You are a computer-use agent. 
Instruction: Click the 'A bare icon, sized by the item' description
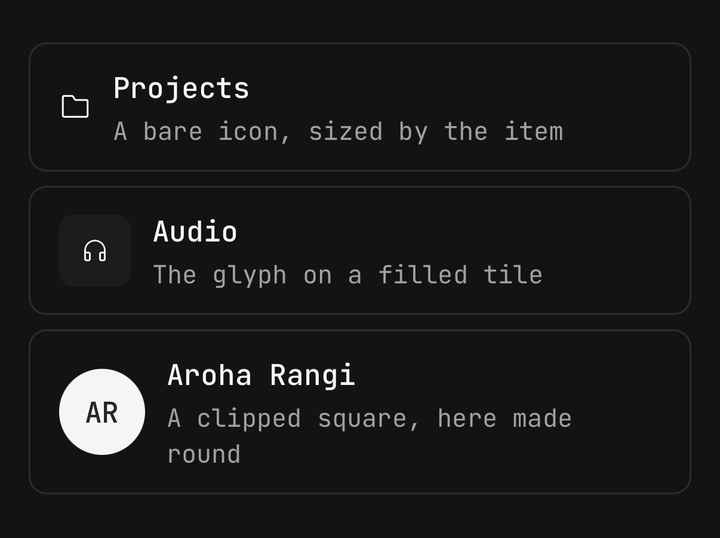point(338,132)
